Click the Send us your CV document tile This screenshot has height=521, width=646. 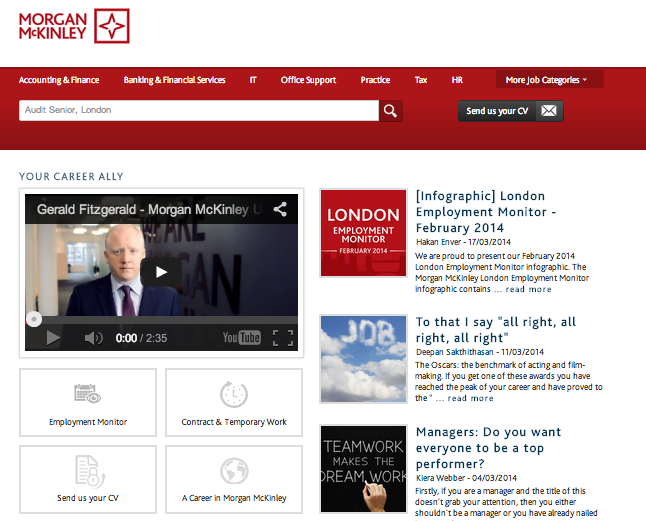[x=88, y=479]
